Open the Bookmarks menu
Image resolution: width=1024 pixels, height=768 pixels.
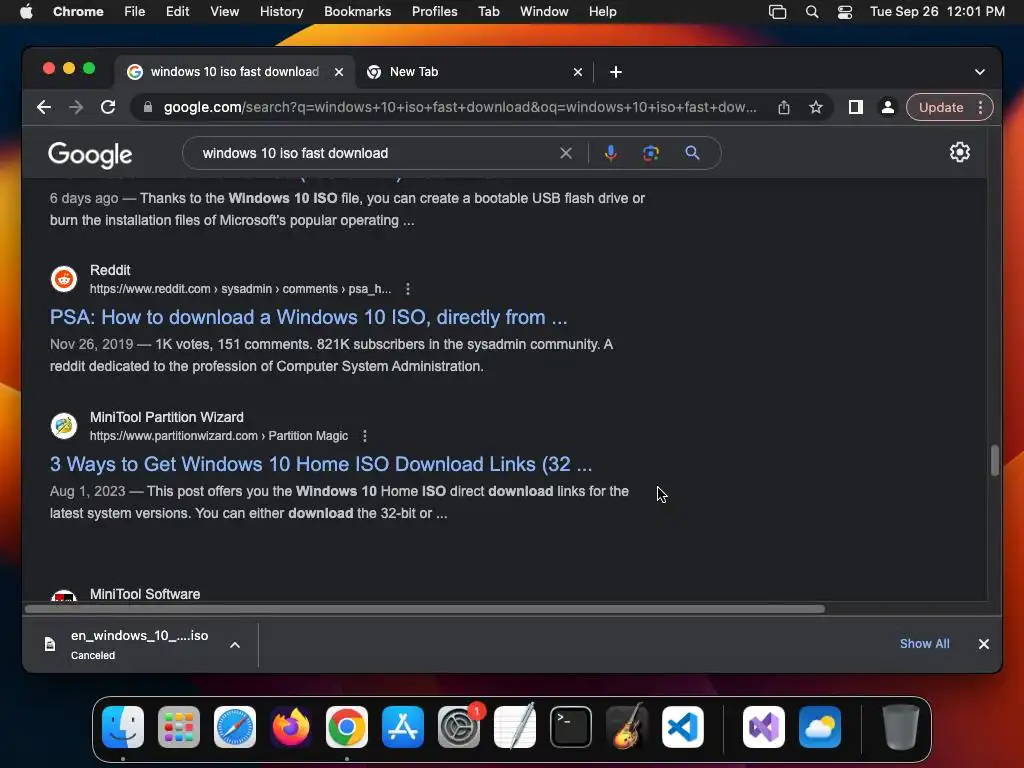[x=358, y=12]
